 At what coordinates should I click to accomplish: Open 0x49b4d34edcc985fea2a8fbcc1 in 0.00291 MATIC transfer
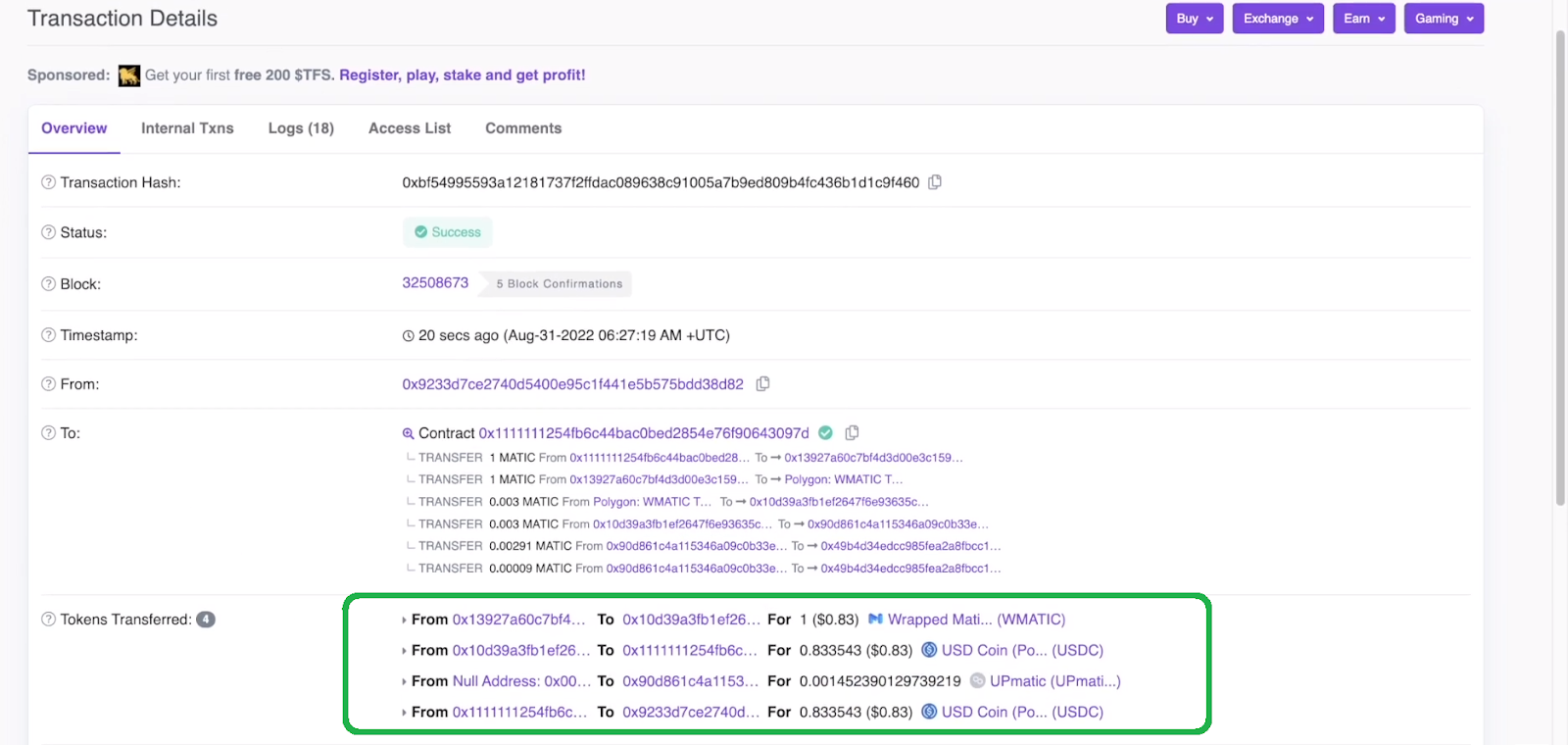point(910,546)
